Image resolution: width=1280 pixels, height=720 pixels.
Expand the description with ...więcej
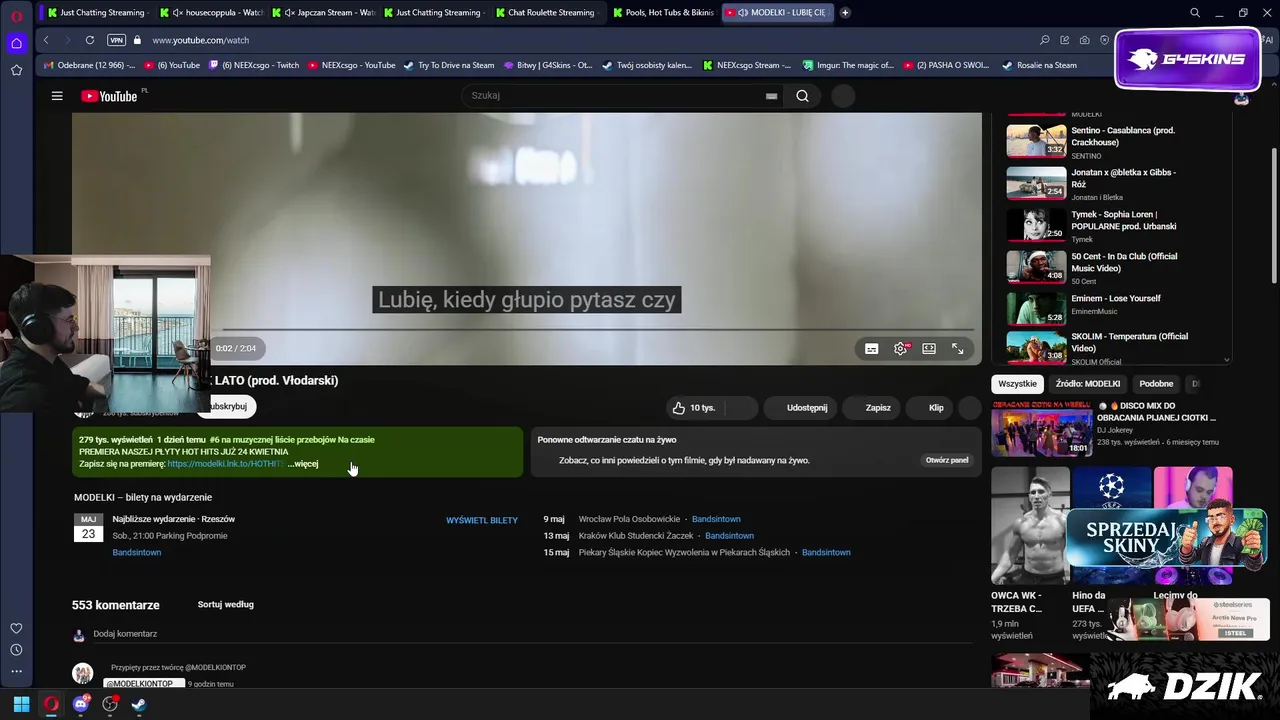pyautogui.click(x=303, y=464)
